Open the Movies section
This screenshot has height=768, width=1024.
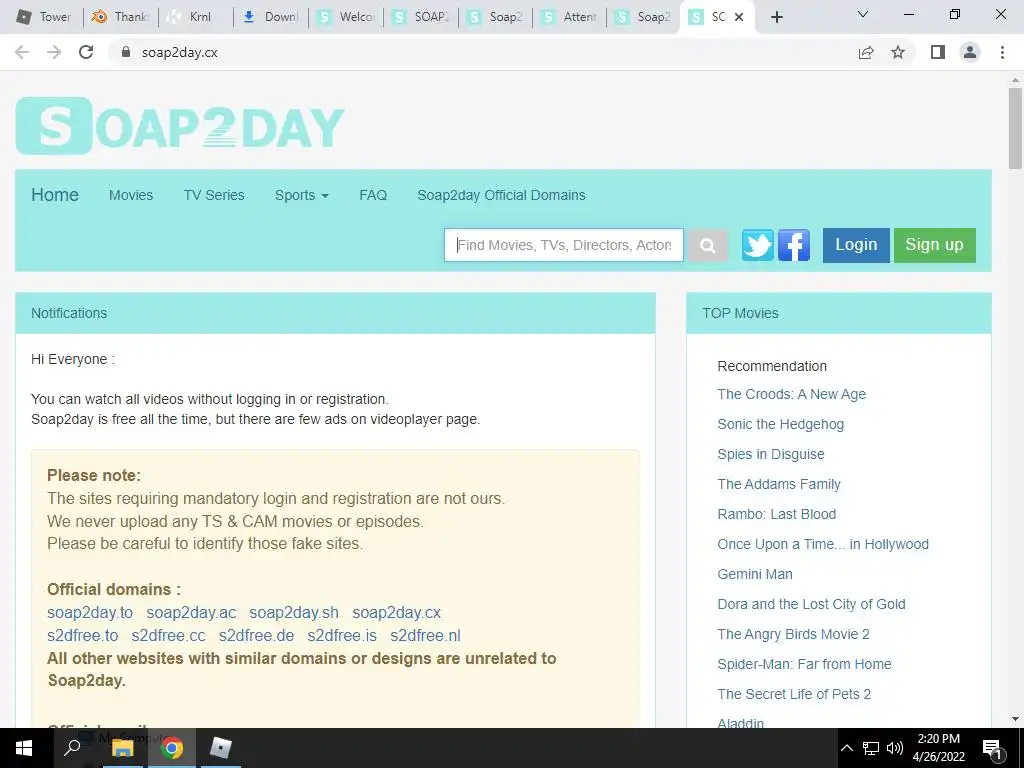[x=131, y=195]
